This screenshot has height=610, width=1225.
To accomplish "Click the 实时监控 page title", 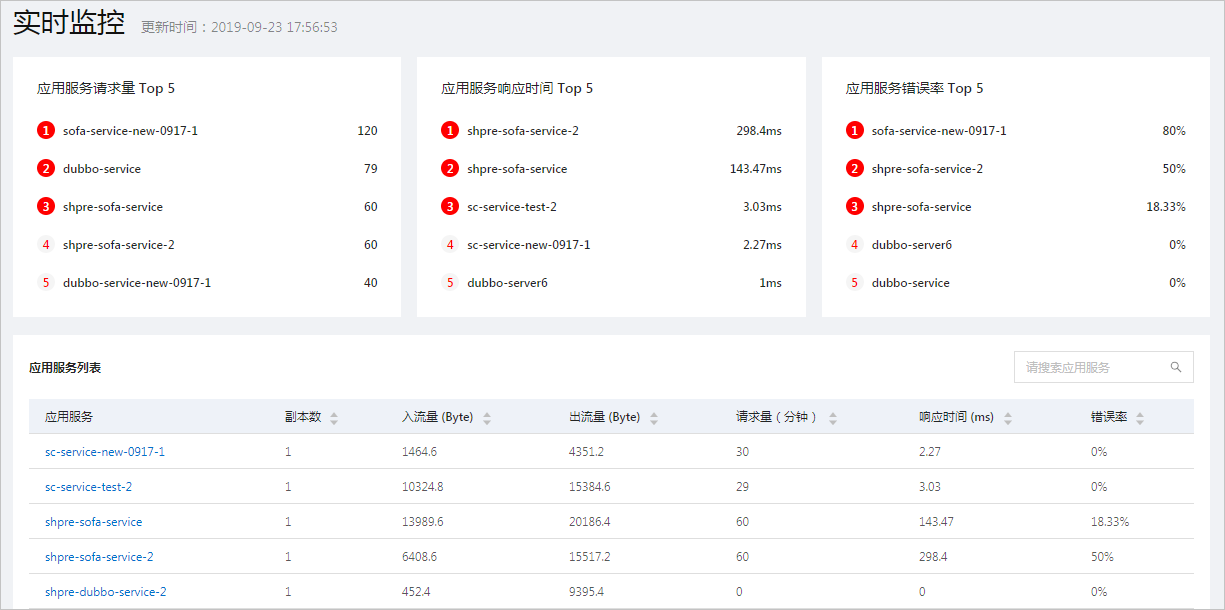I will 69,24.
